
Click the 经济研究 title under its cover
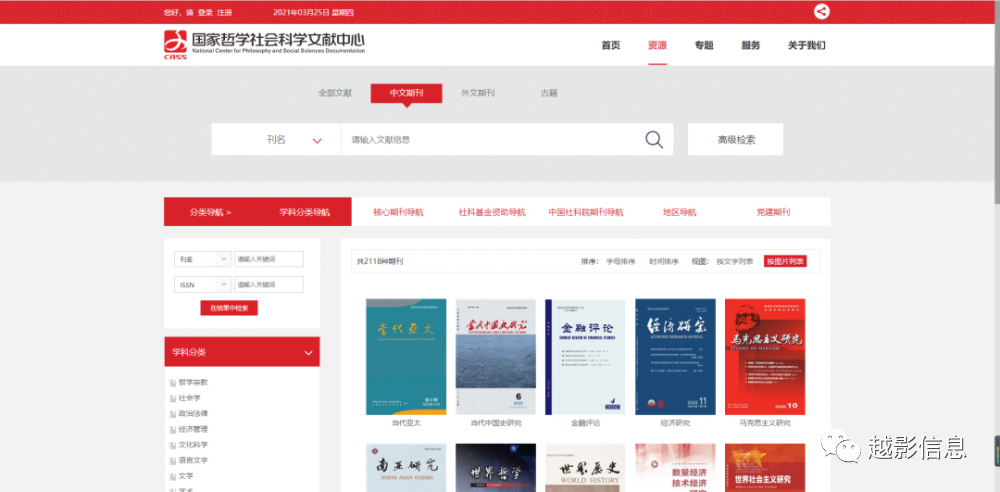[x=675, y=423]
